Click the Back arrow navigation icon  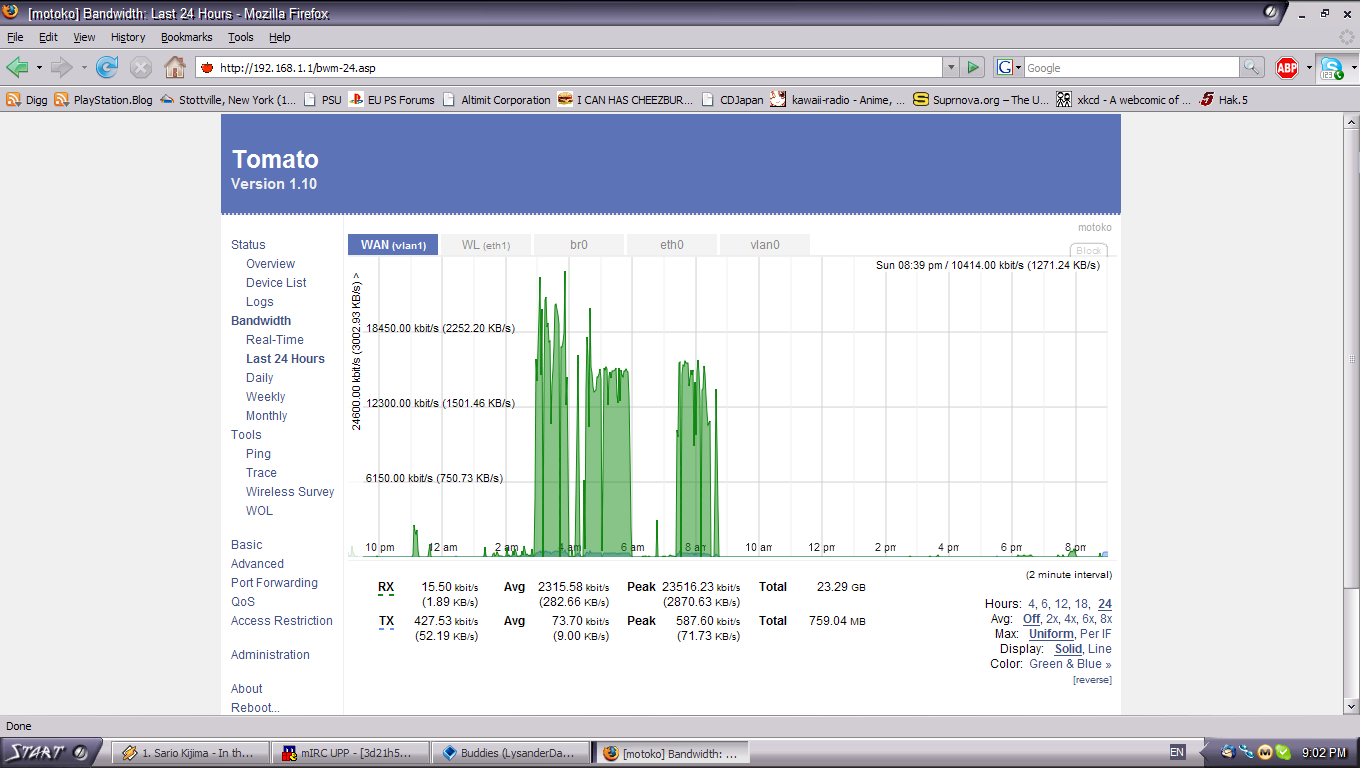coord(18,68)
